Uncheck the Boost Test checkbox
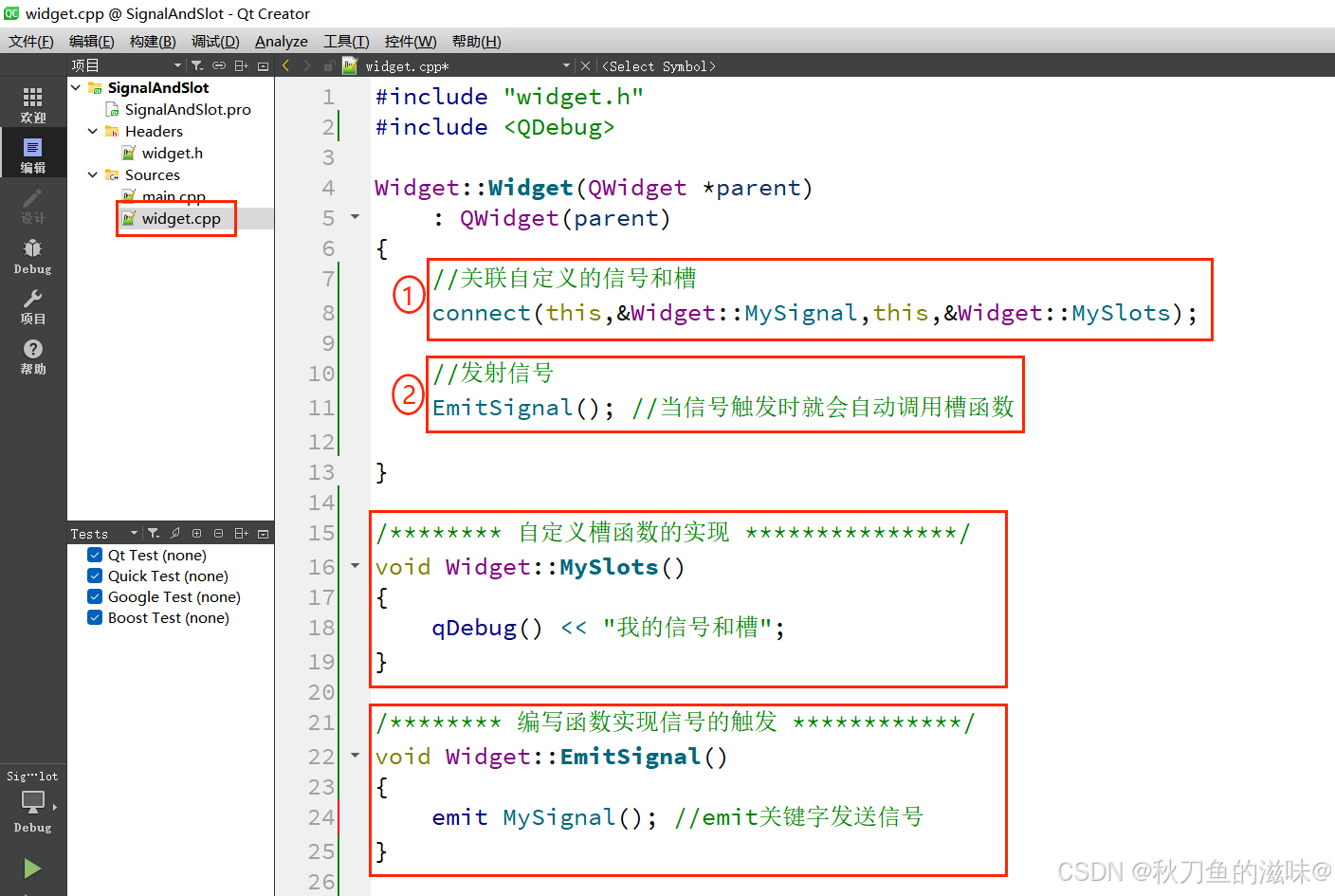This screenshot has width=1335, height=896. 95,617
